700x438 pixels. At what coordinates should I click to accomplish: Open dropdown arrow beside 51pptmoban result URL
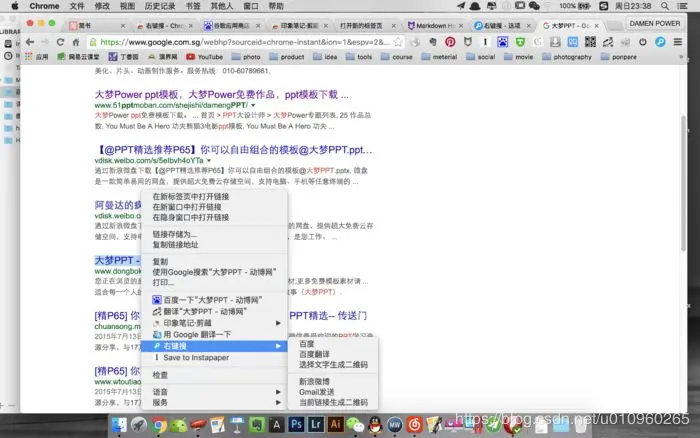(253, 105)
